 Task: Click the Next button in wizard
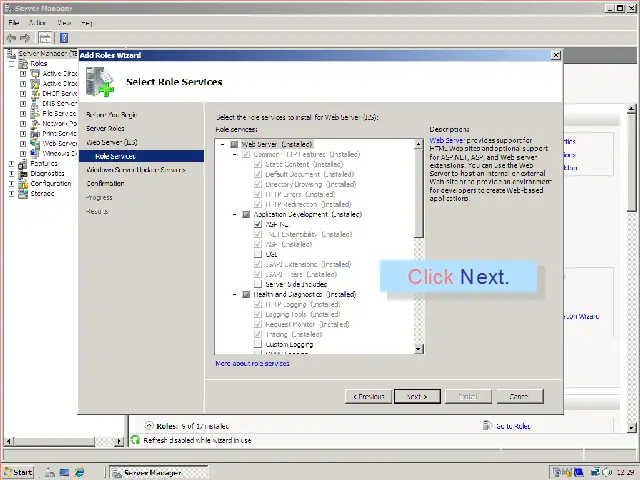click(x=417, y=396)
